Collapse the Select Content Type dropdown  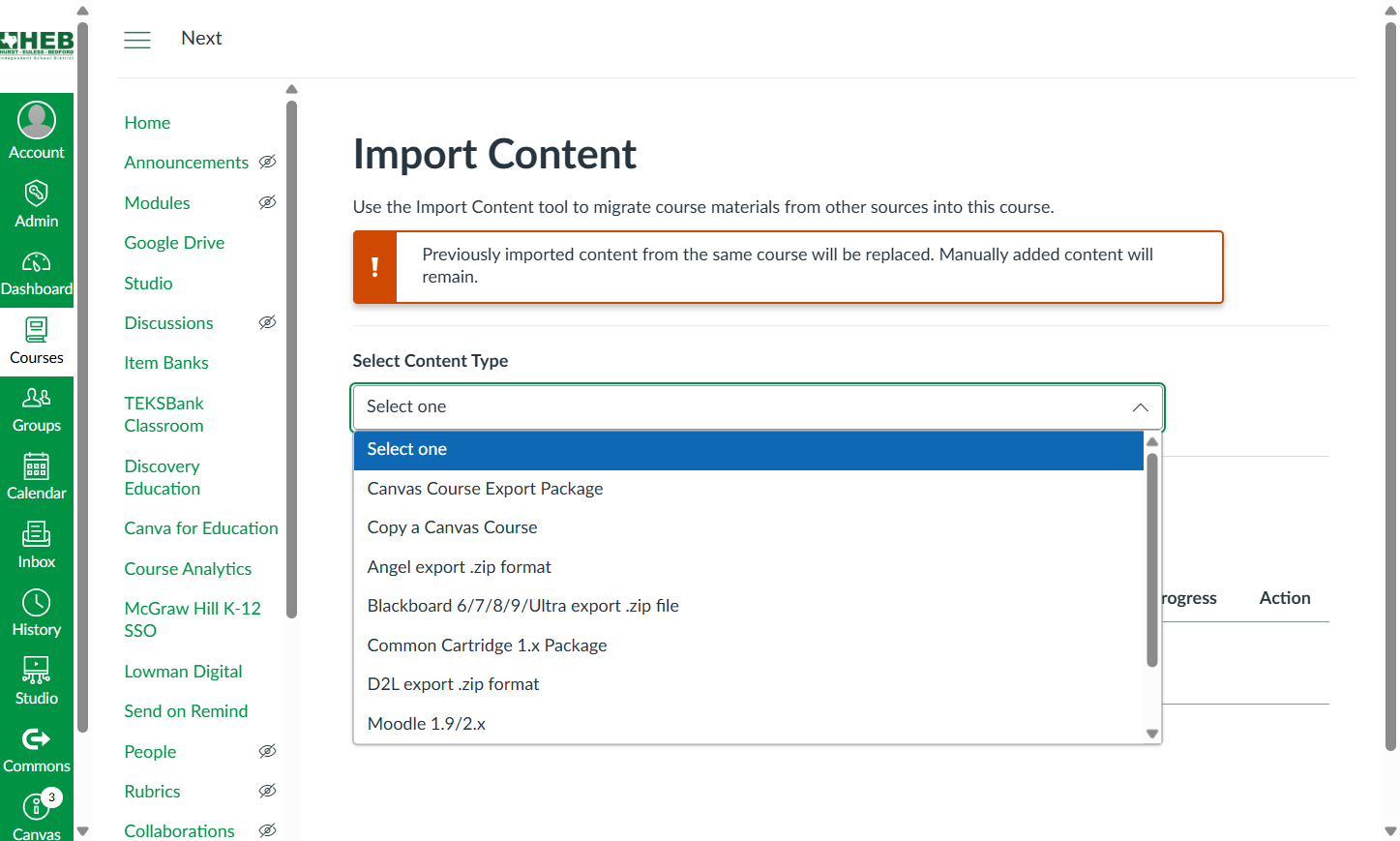tap(758, 407)
